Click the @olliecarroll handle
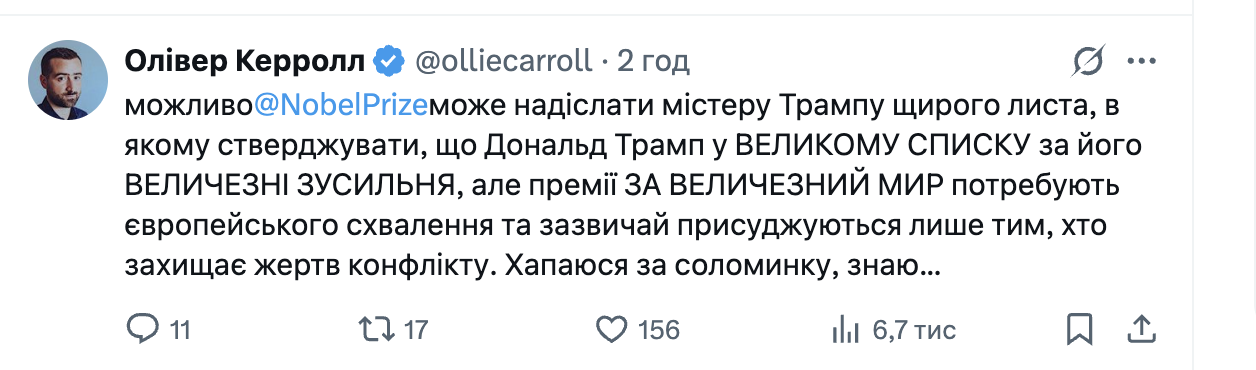Viewport: 1256px width, 370px height. coord(502,62)
